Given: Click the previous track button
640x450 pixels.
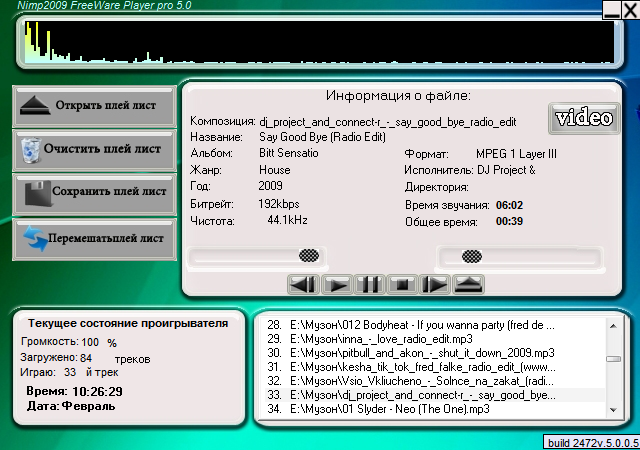Looking at the screenshot, I should click(x=303, y=284).
